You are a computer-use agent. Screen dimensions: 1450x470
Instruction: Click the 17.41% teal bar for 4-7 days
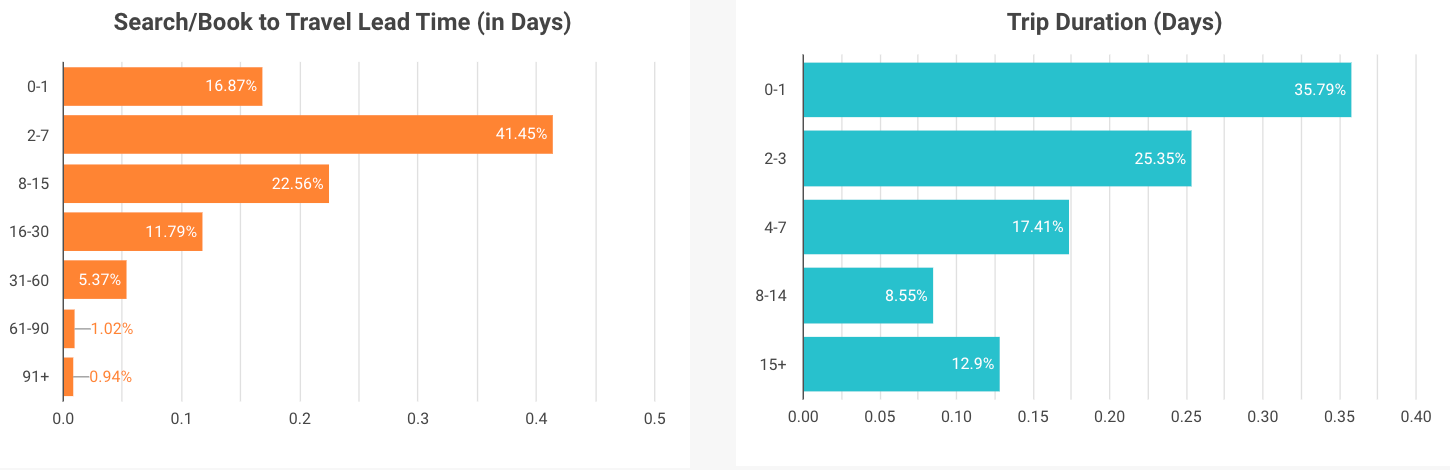[936, 227]
